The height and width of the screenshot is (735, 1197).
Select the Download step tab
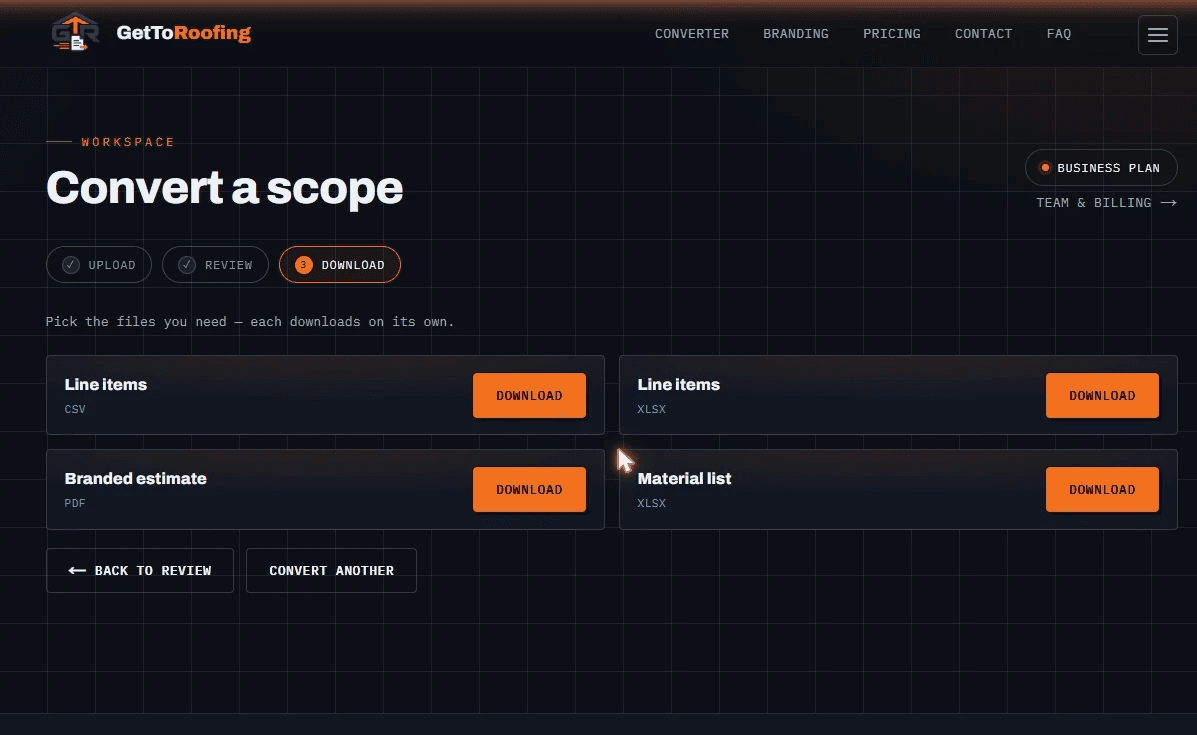pyautogui.click(x=340, y=265)
